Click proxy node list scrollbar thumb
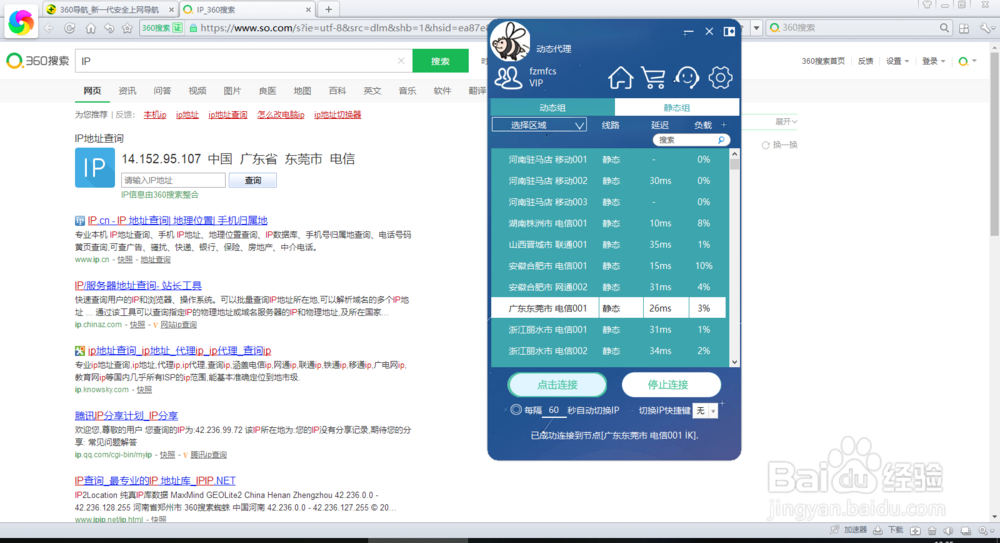 [x=734, y=164]
